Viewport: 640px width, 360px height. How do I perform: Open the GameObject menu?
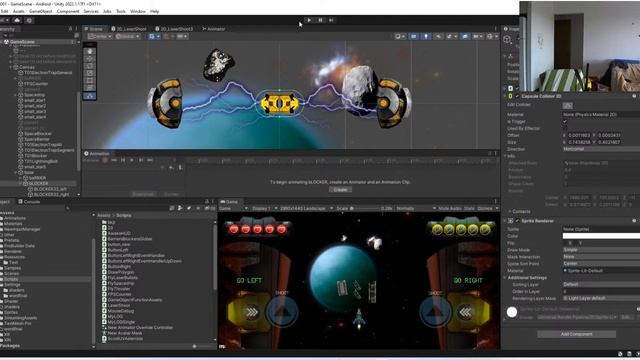(x=40, y=11)
